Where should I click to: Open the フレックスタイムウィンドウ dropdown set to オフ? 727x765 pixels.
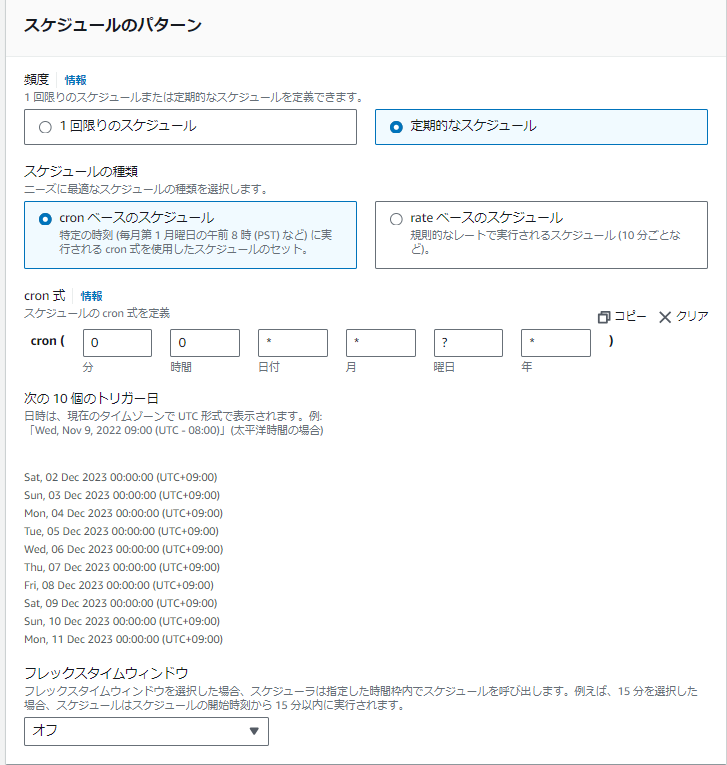[x=146, y=731]
